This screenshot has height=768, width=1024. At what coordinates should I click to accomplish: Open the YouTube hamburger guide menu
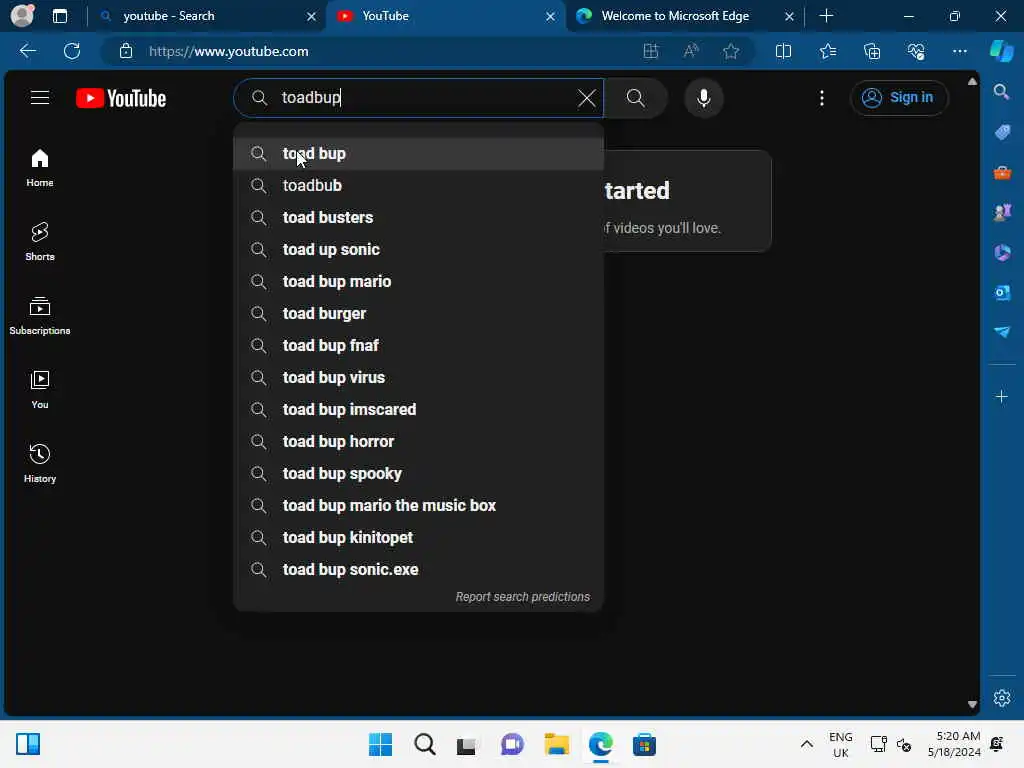[x=40, y=98]
